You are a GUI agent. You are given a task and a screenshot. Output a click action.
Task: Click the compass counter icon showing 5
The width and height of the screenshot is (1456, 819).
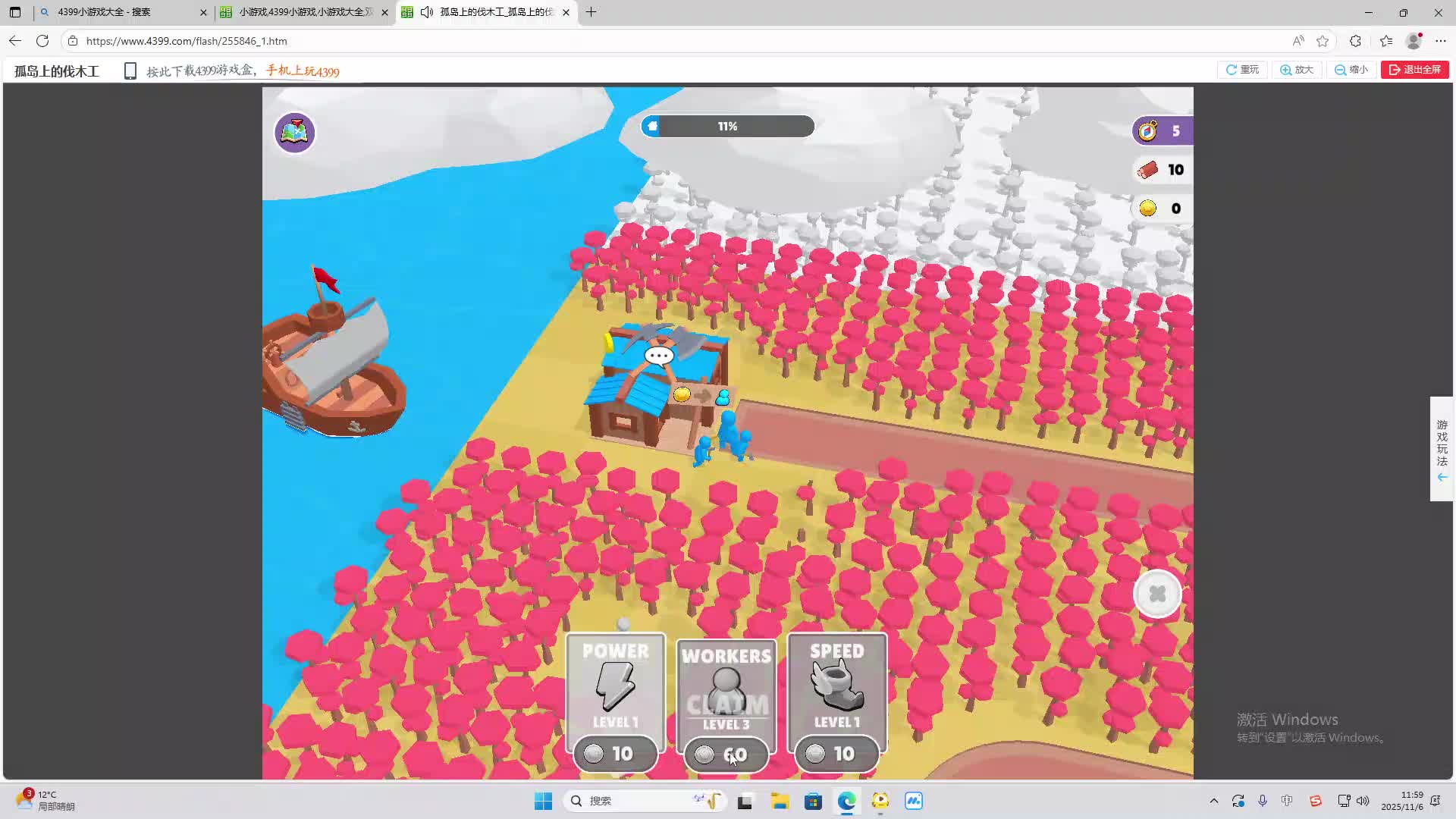(1148, 131)
